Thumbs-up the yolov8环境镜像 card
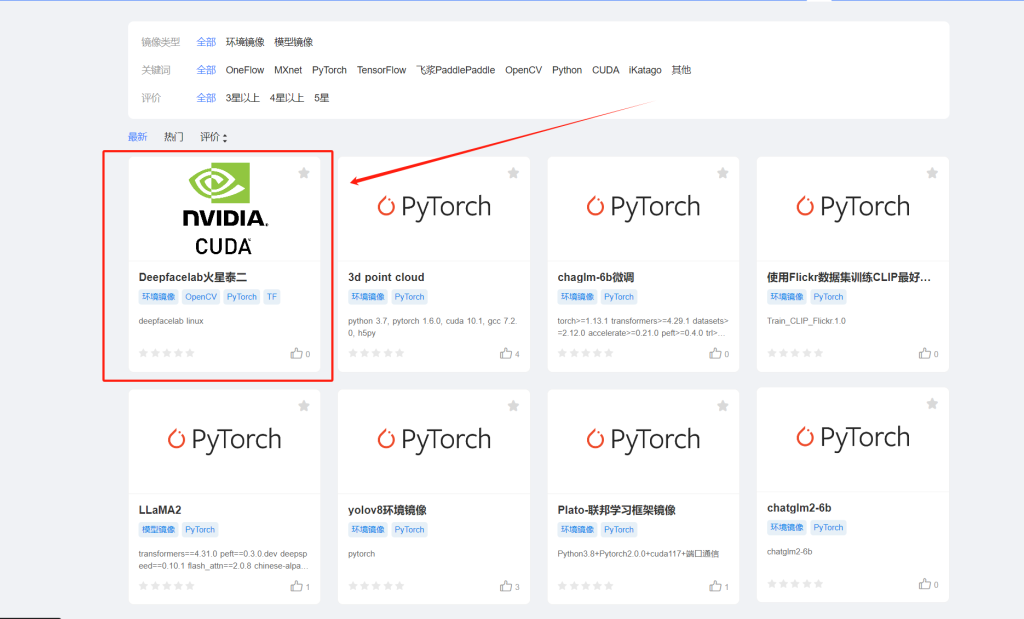This screenshot has width=1024, height=619. coord(506,586)
